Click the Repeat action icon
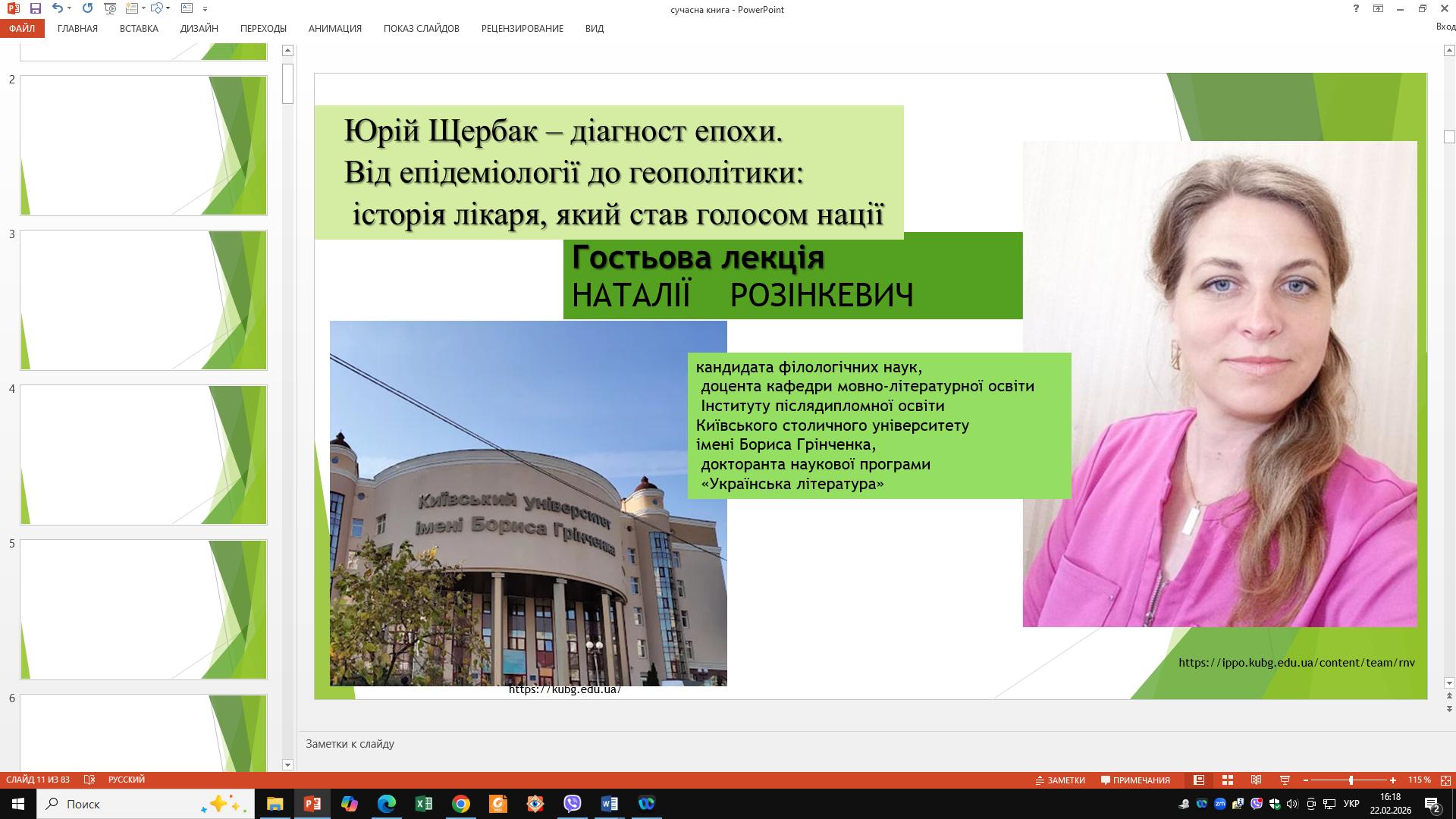Screen dimensions: 1456x819 (87, 8)
